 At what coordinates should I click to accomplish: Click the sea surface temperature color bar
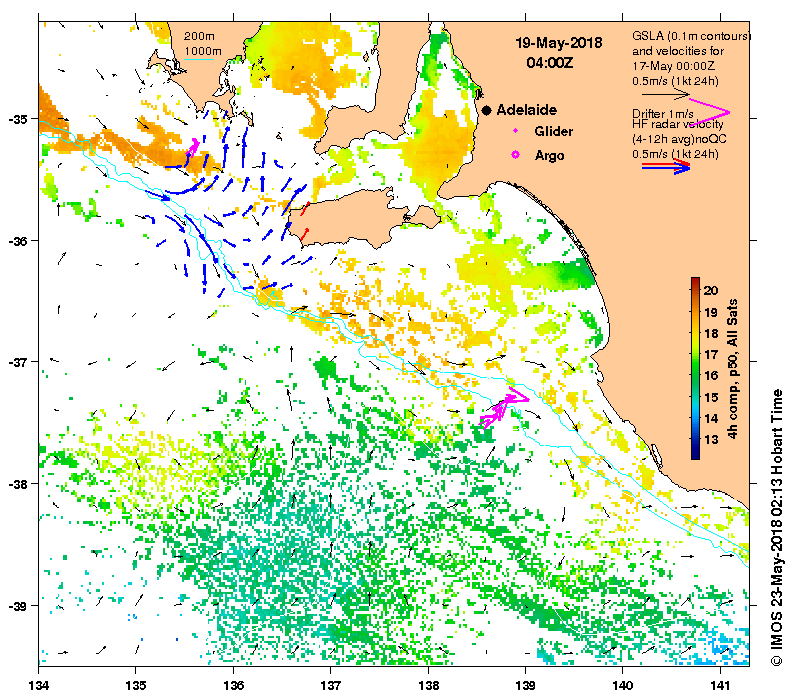pyautogui.click(x=695, y=368)
